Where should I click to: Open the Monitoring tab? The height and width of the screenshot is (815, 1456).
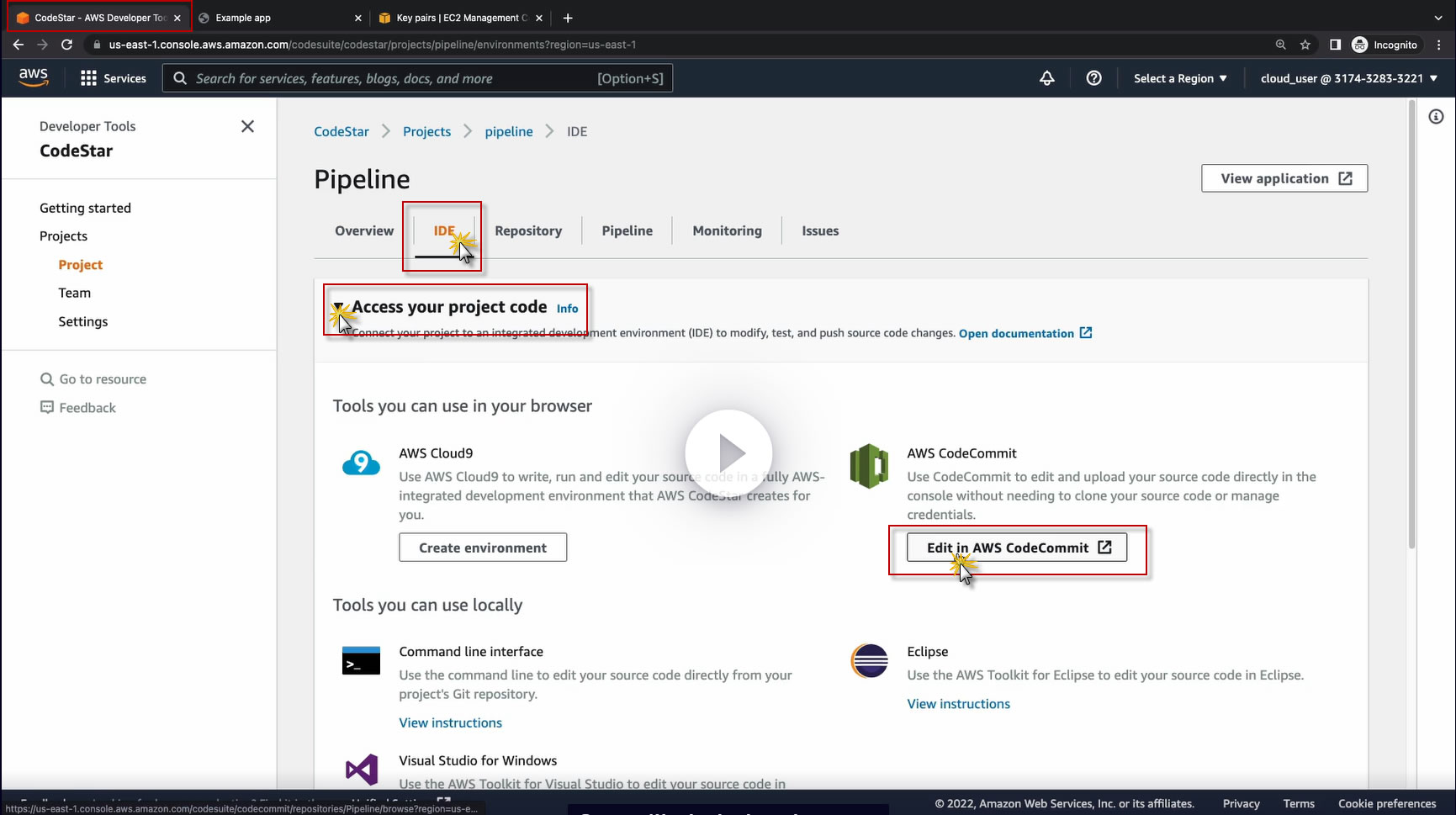727,230
